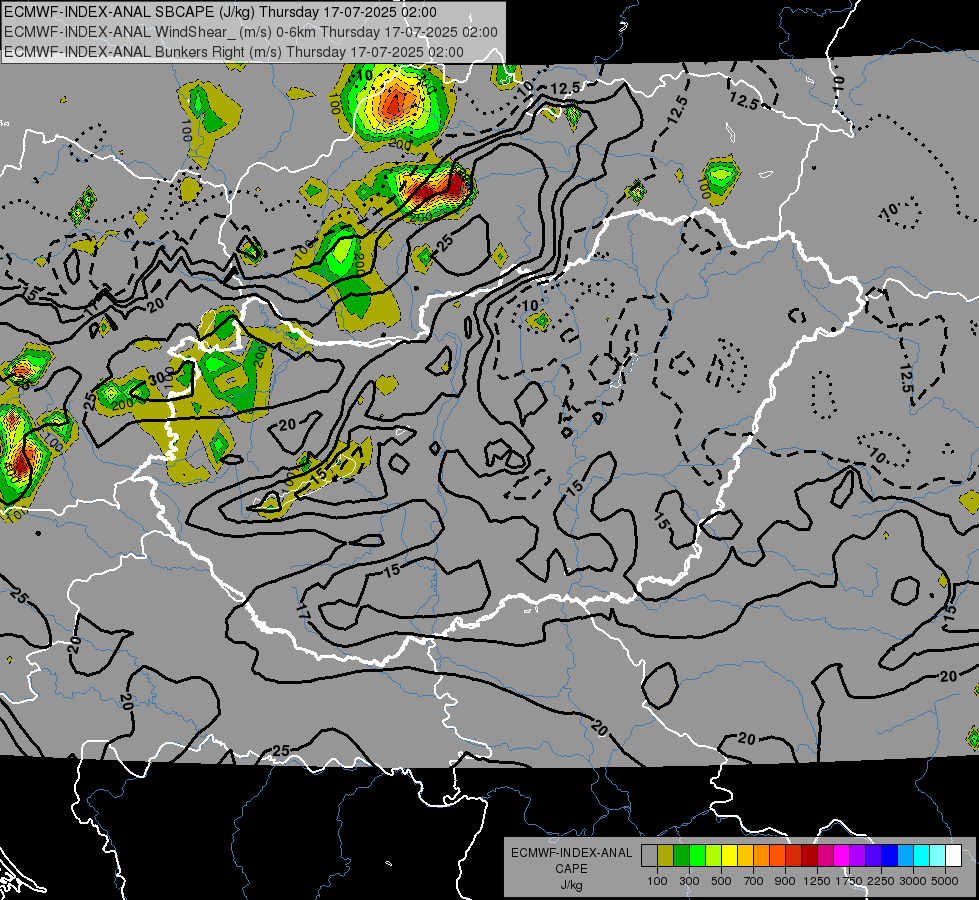Viewport: 979px width, 900px height.
Task: Click the legend value 700
Action: tap(754, 881)
